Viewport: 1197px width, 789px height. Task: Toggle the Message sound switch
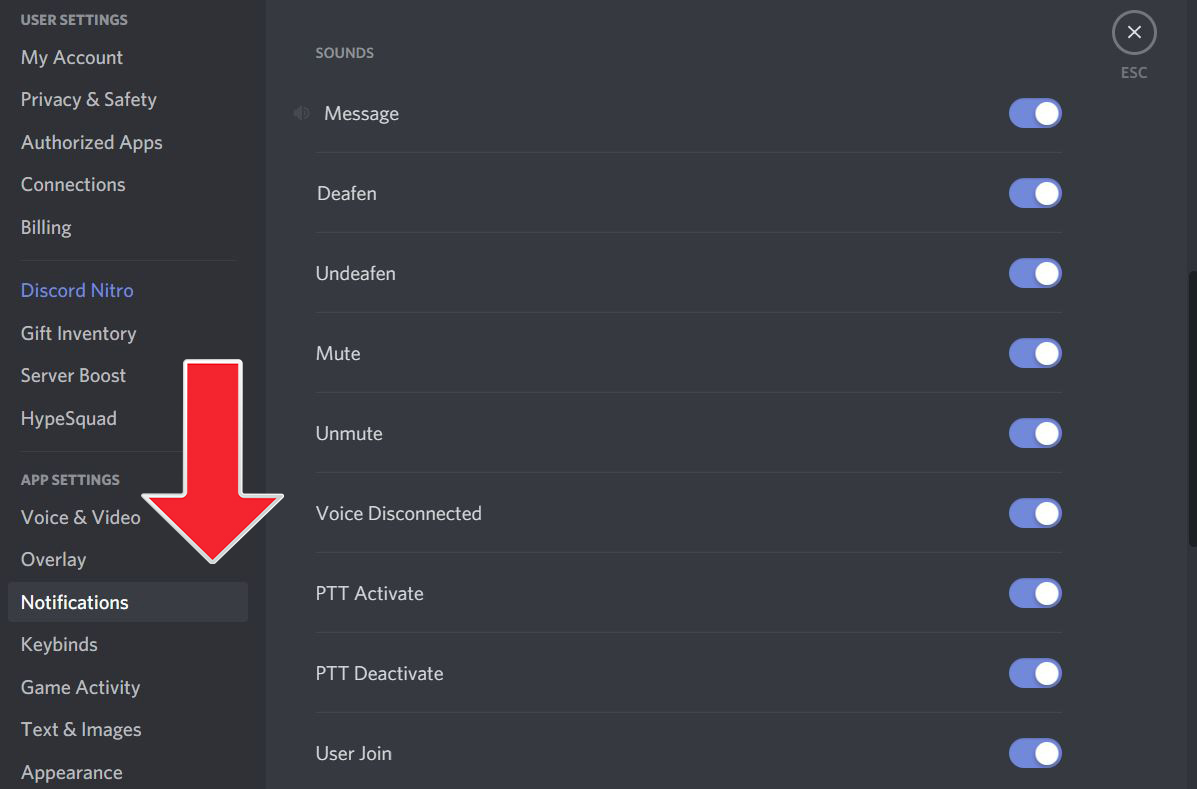coord(1034,114)
